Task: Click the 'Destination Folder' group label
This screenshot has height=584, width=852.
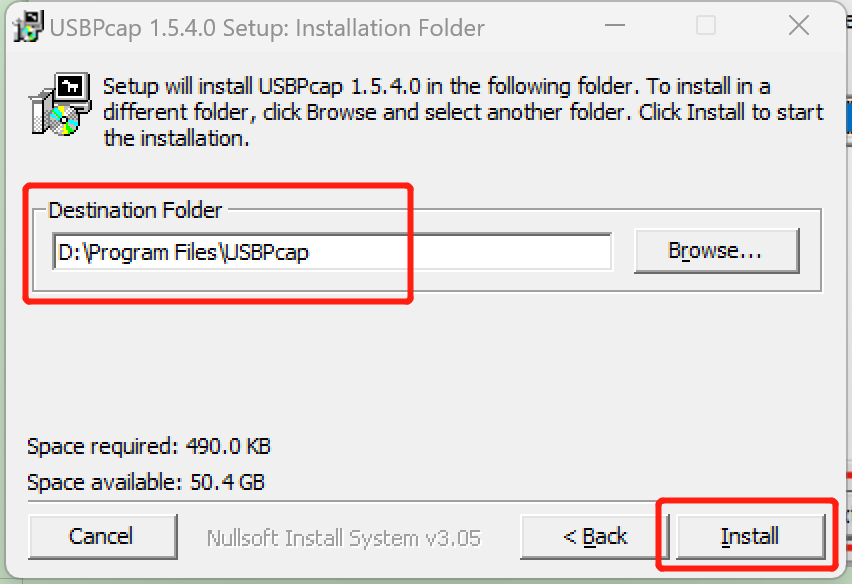Action: tap(136, 210)
